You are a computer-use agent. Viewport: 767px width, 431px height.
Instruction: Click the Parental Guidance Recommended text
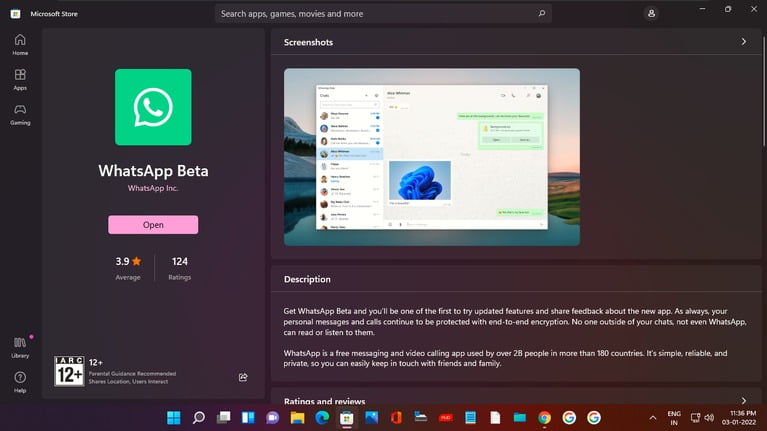[132, 373]
